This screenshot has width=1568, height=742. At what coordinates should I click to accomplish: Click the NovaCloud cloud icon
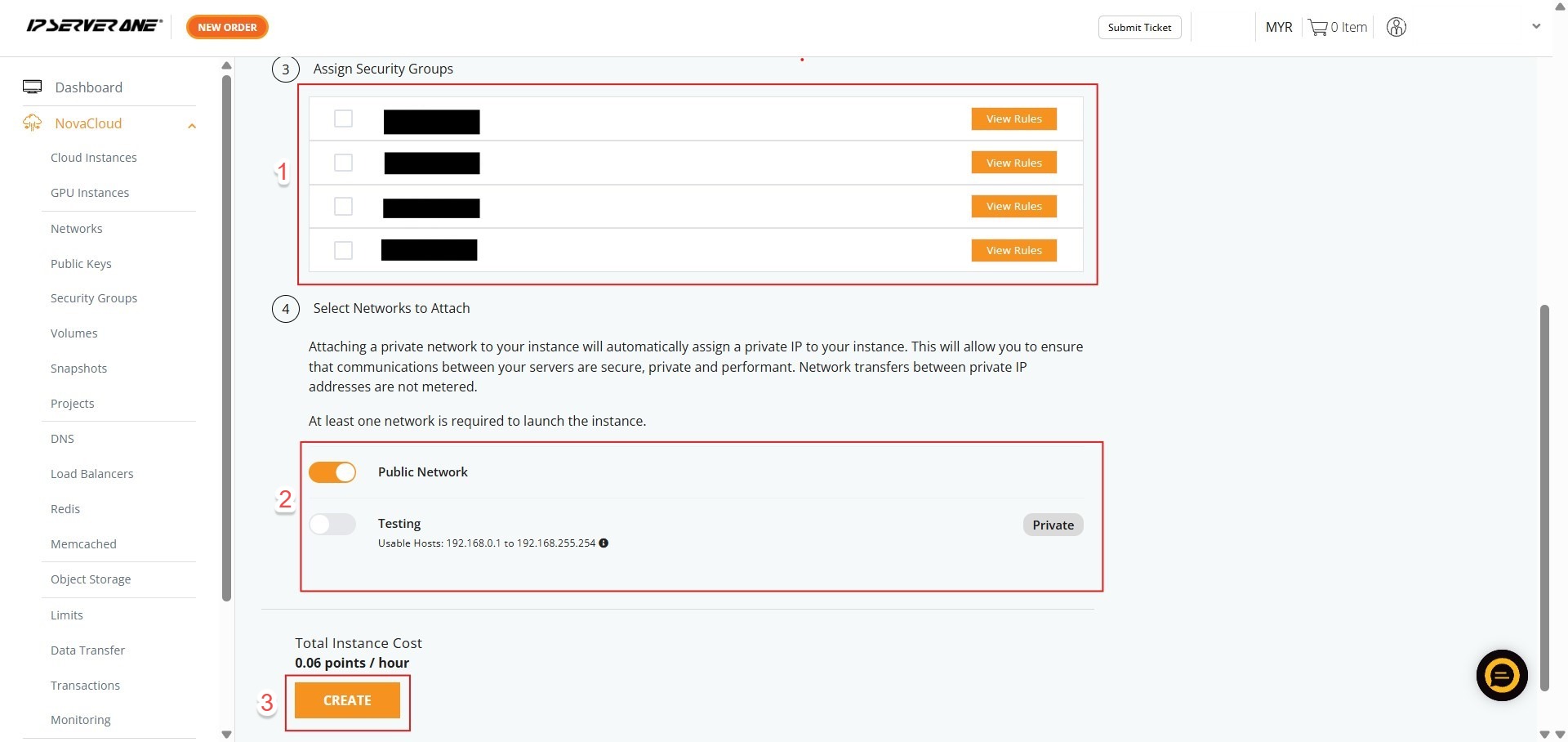click(33, 123)
